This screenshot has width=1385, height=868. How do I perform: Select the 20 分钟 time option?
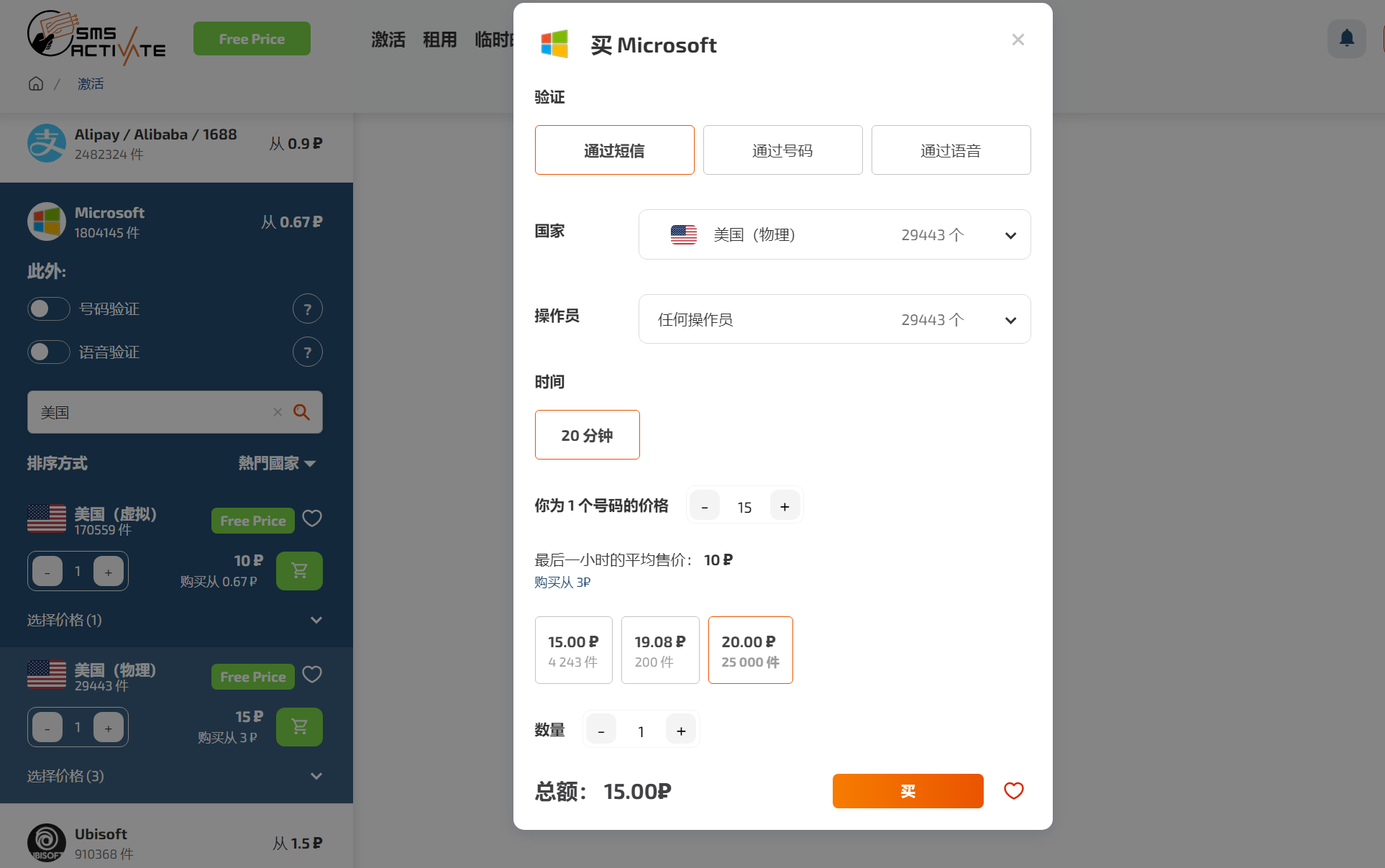tap(588, 435)
